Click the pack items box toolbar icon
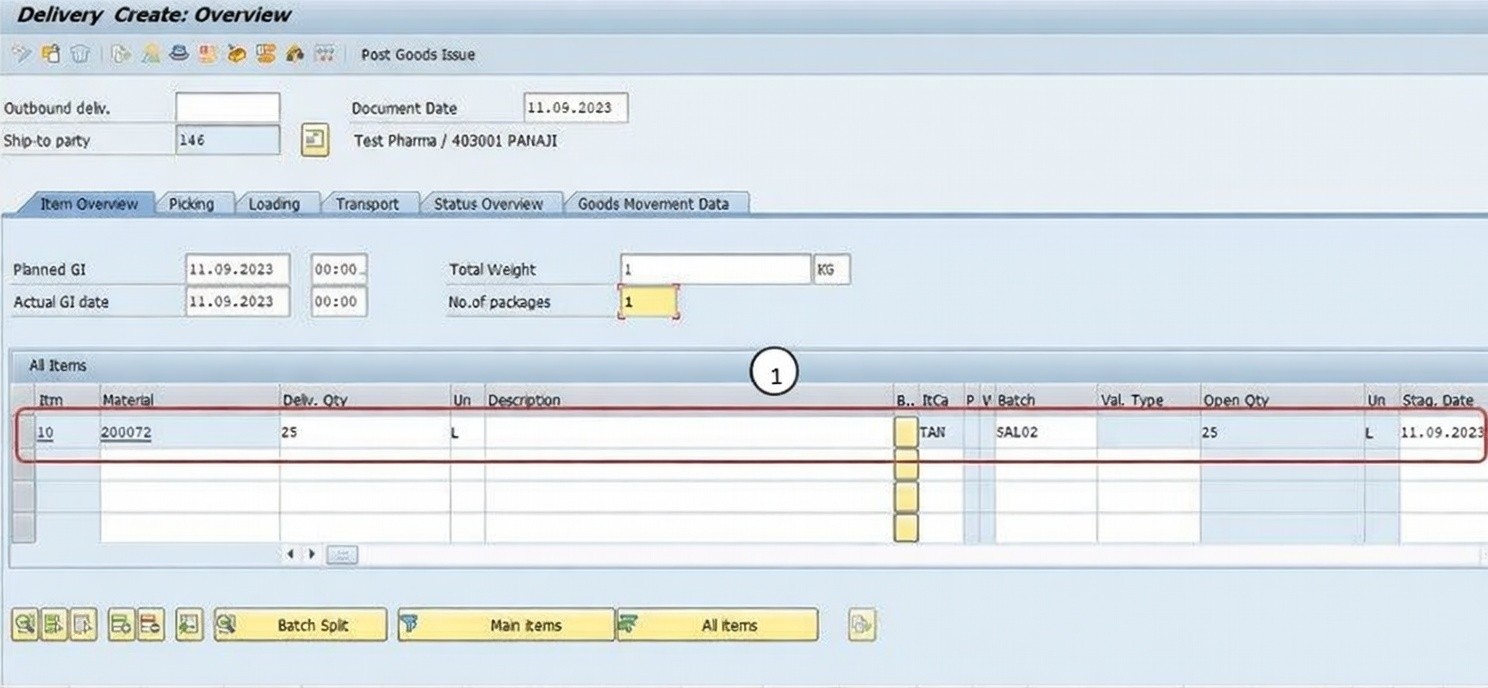 pos(237,54)
